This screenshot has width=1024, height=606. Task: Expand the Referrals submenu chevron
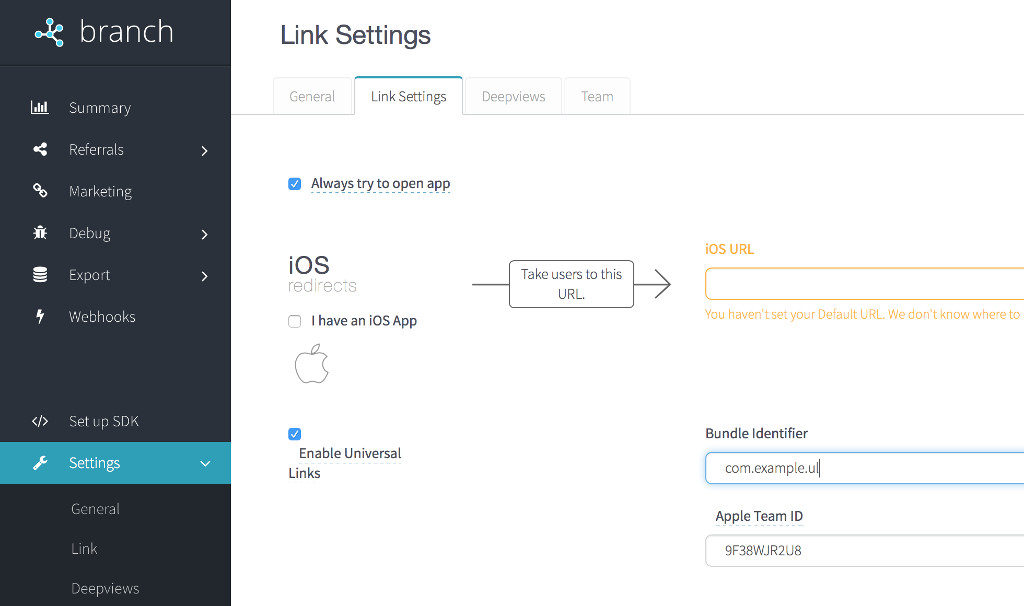tap(204, 151)
